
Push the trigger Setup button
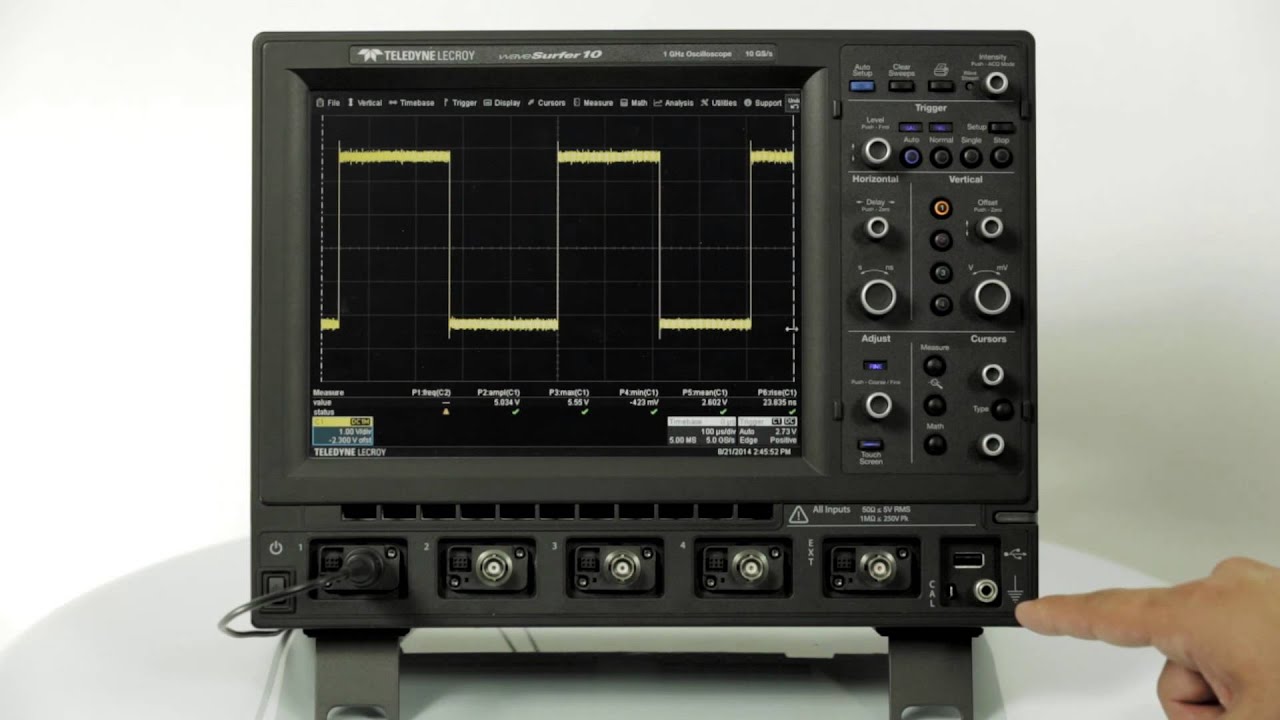coord(1002,128)
